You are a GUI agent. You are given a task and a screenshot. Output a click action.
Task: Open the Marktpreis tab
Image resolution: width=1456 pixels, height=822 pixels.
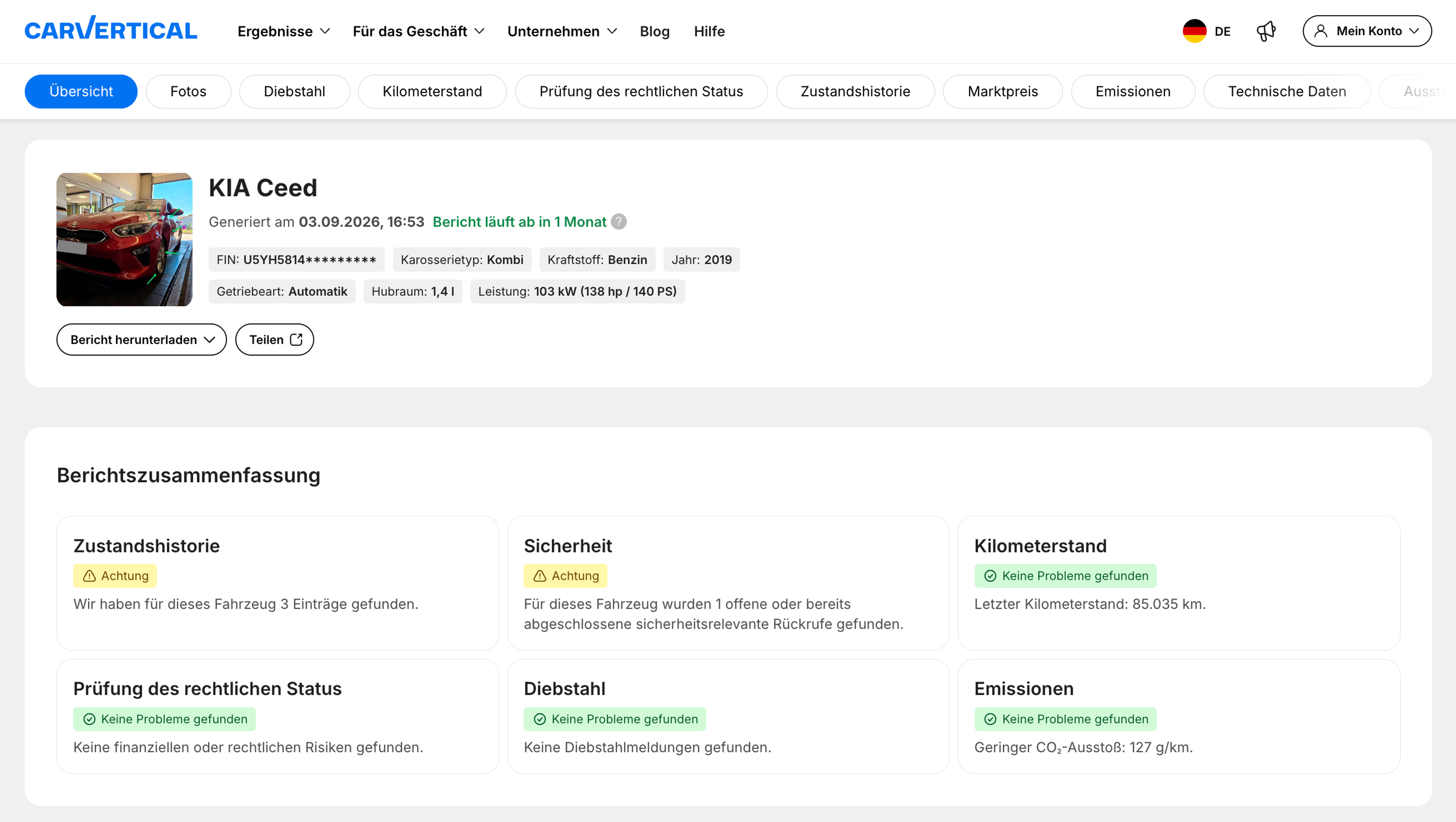(1003, 92)
